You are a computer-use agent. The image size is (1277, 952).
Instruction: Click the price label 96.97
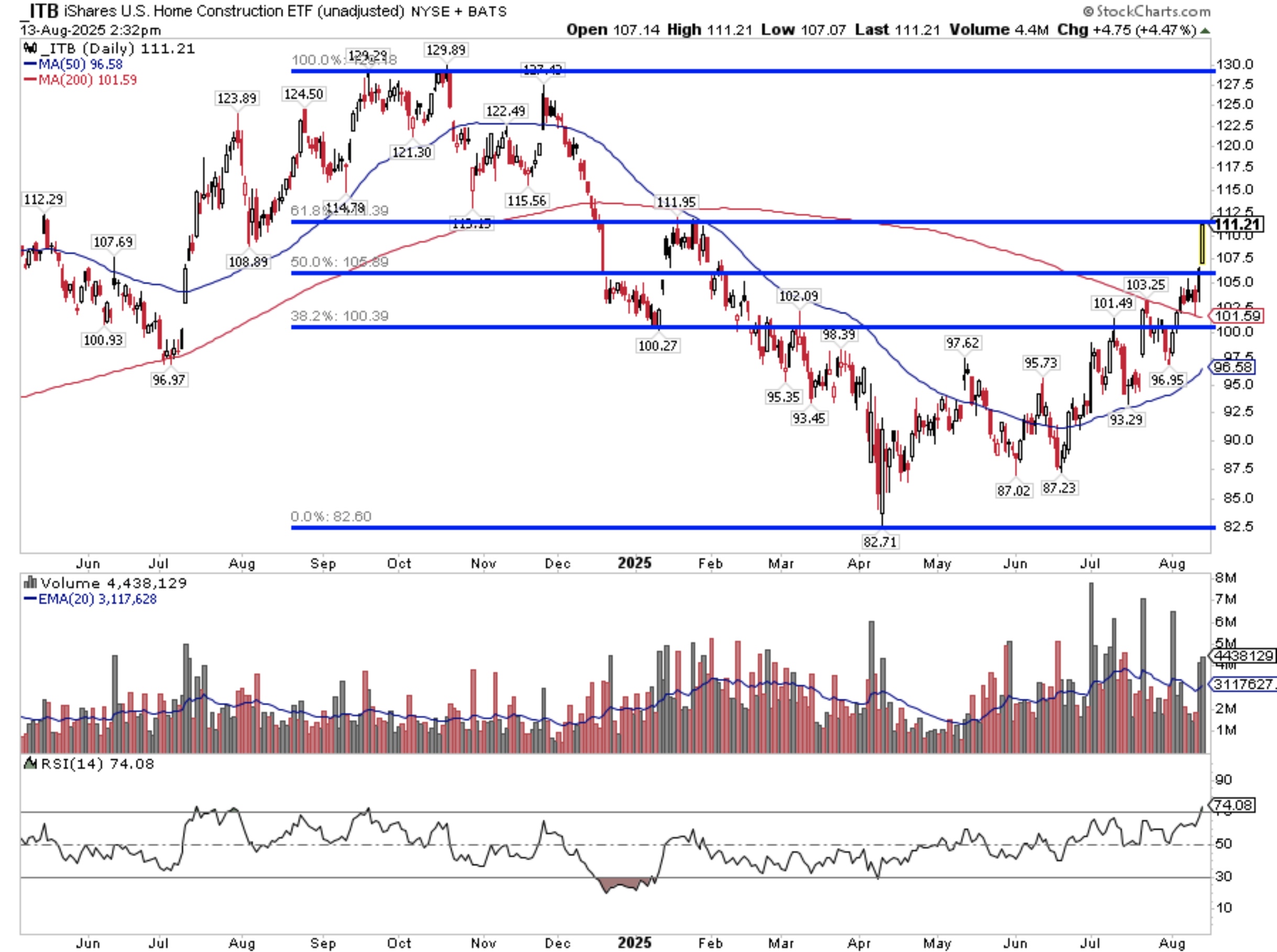pos(169,380)
